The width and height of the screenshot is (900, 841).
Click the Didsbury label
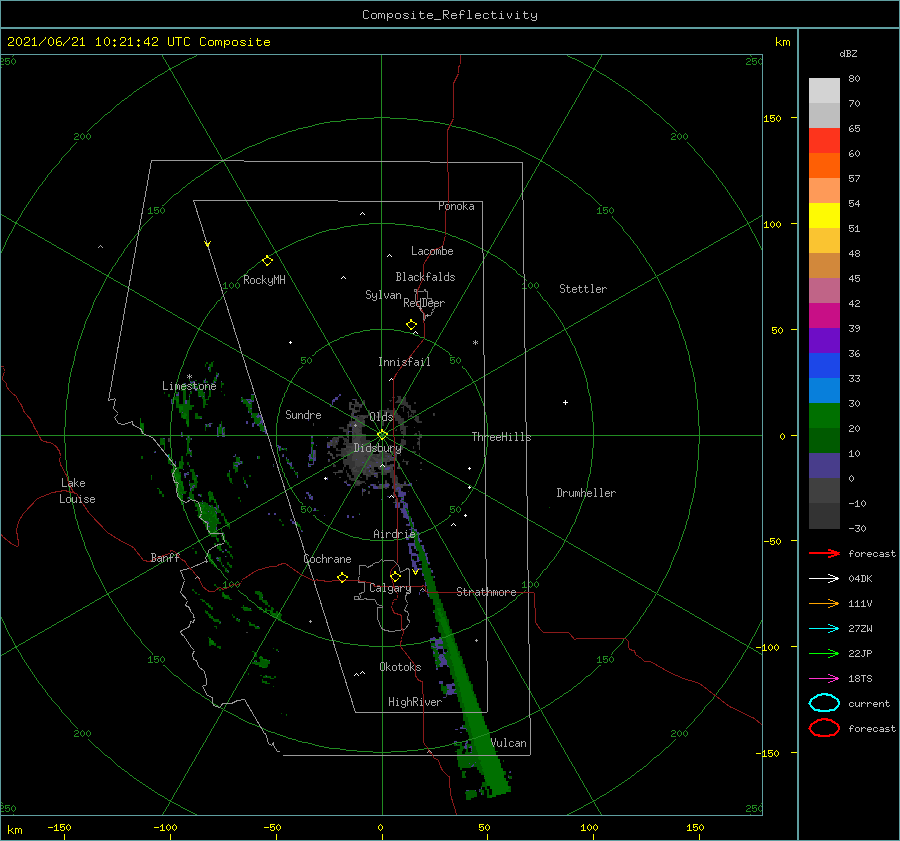(x=377, y=448)
